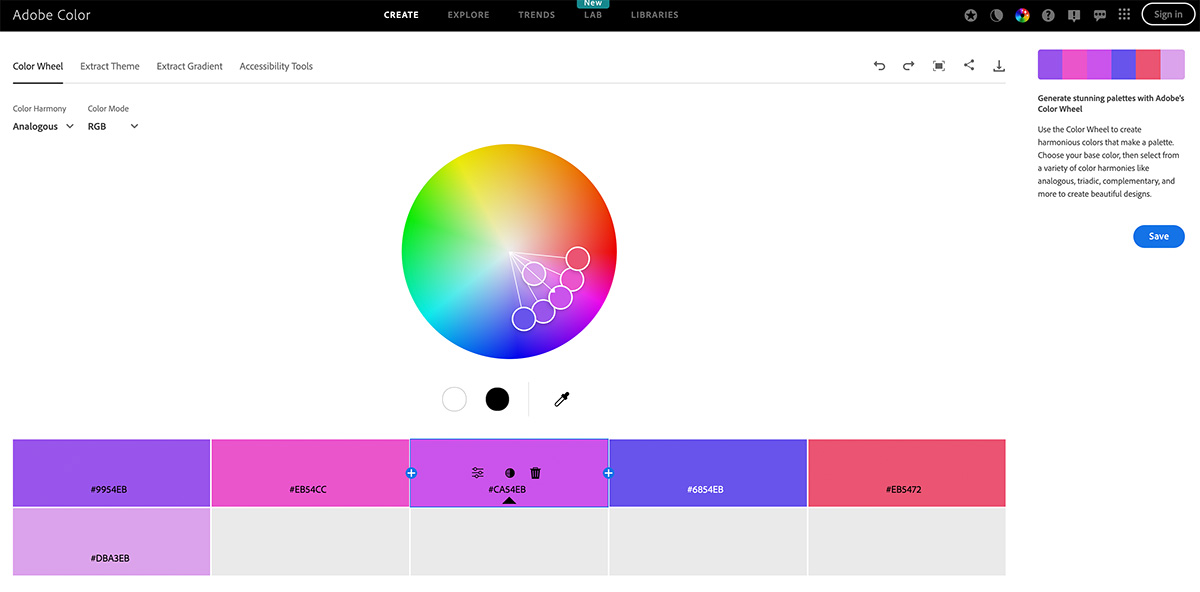The width and height of the screenshot is (1200, 592).
Task: Select the eyedropper tool
Action: tap(562, 400)
